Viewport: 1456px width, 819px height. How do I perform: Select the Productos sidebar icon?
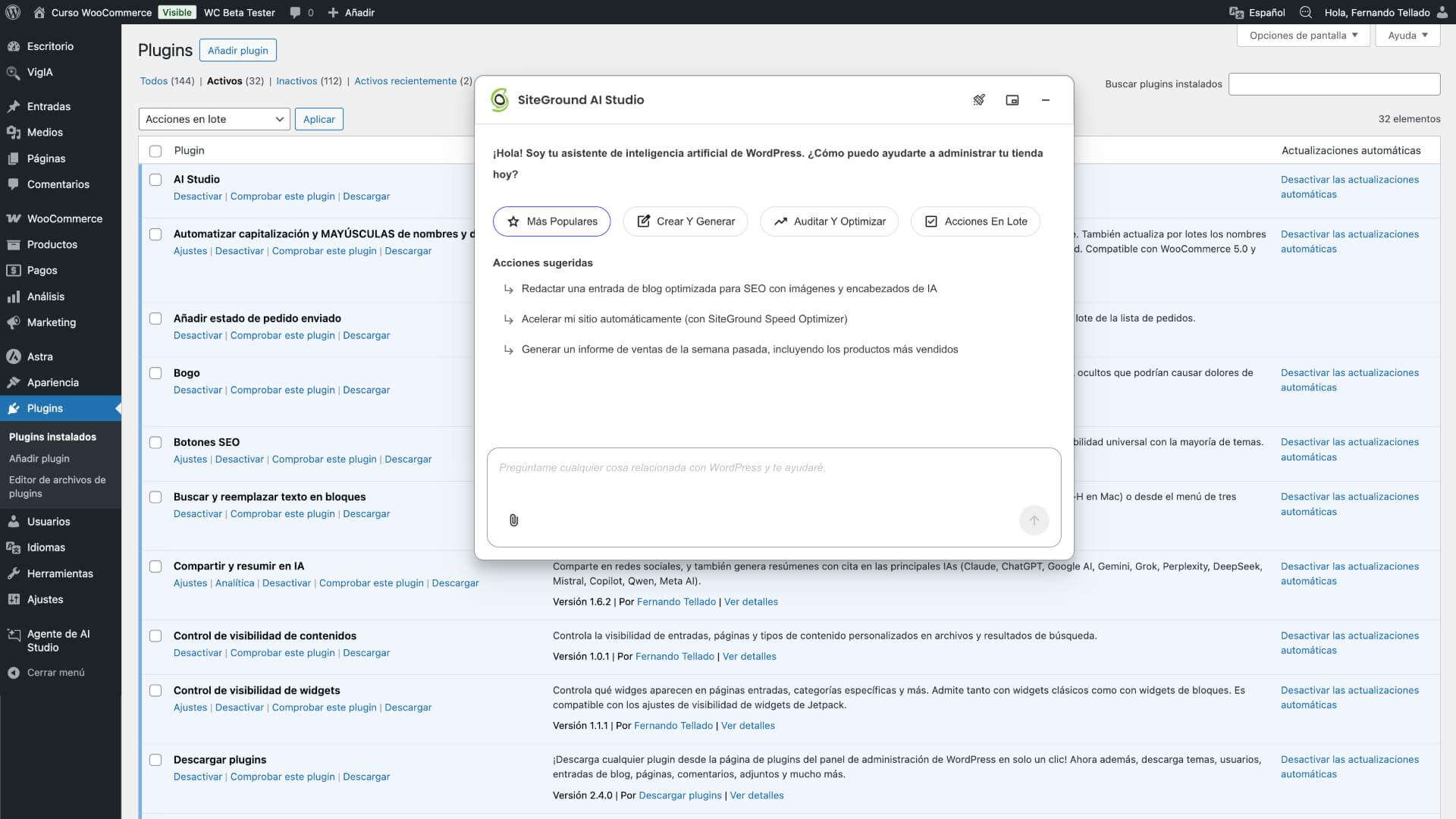coord(14,244)
